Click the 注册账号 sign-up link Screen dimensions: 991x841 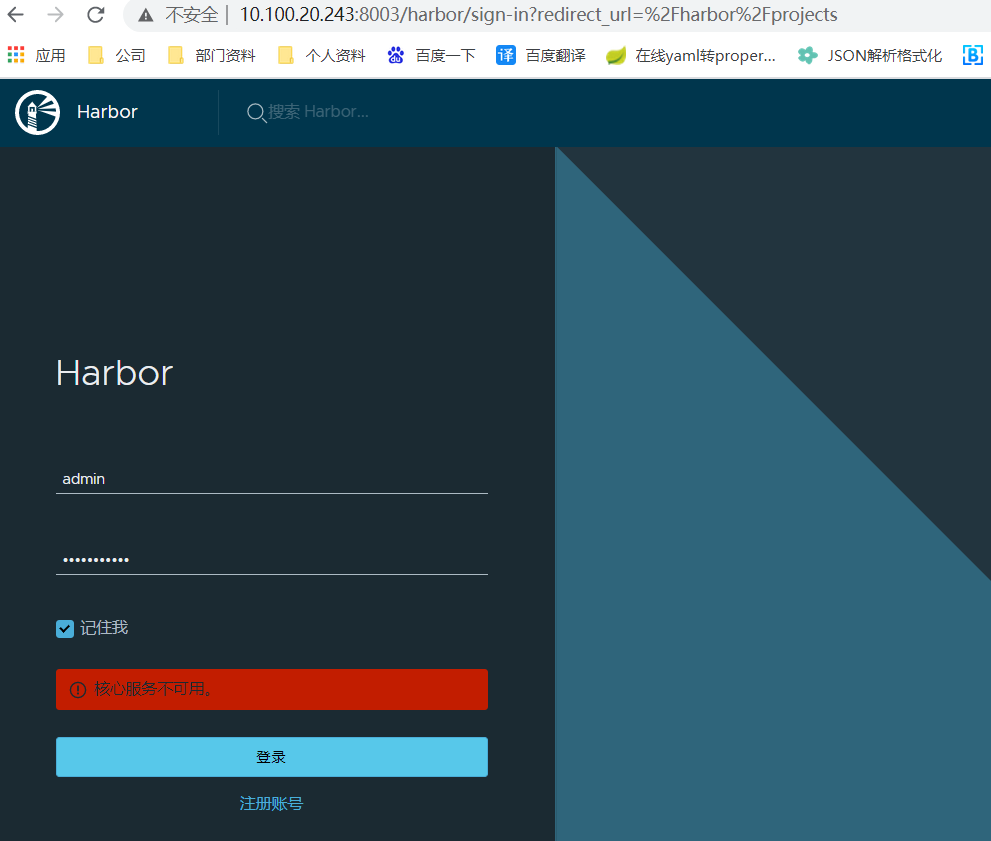[x=272, y=804]
